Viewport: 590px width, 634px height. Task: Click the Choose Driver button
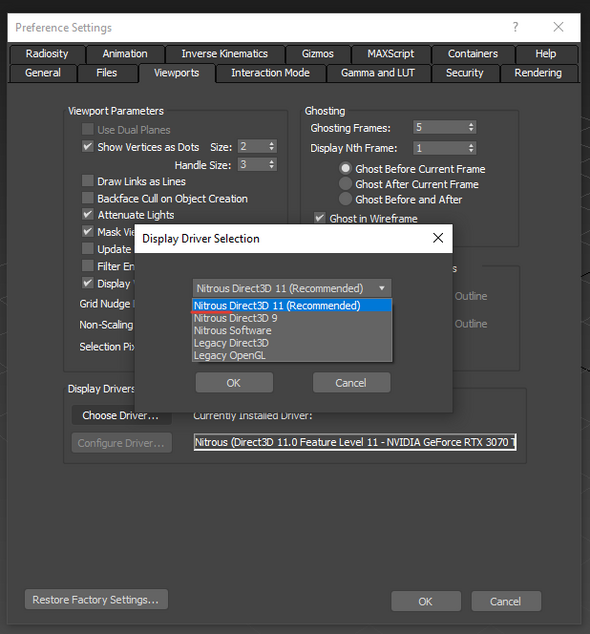tap(121, 415)
